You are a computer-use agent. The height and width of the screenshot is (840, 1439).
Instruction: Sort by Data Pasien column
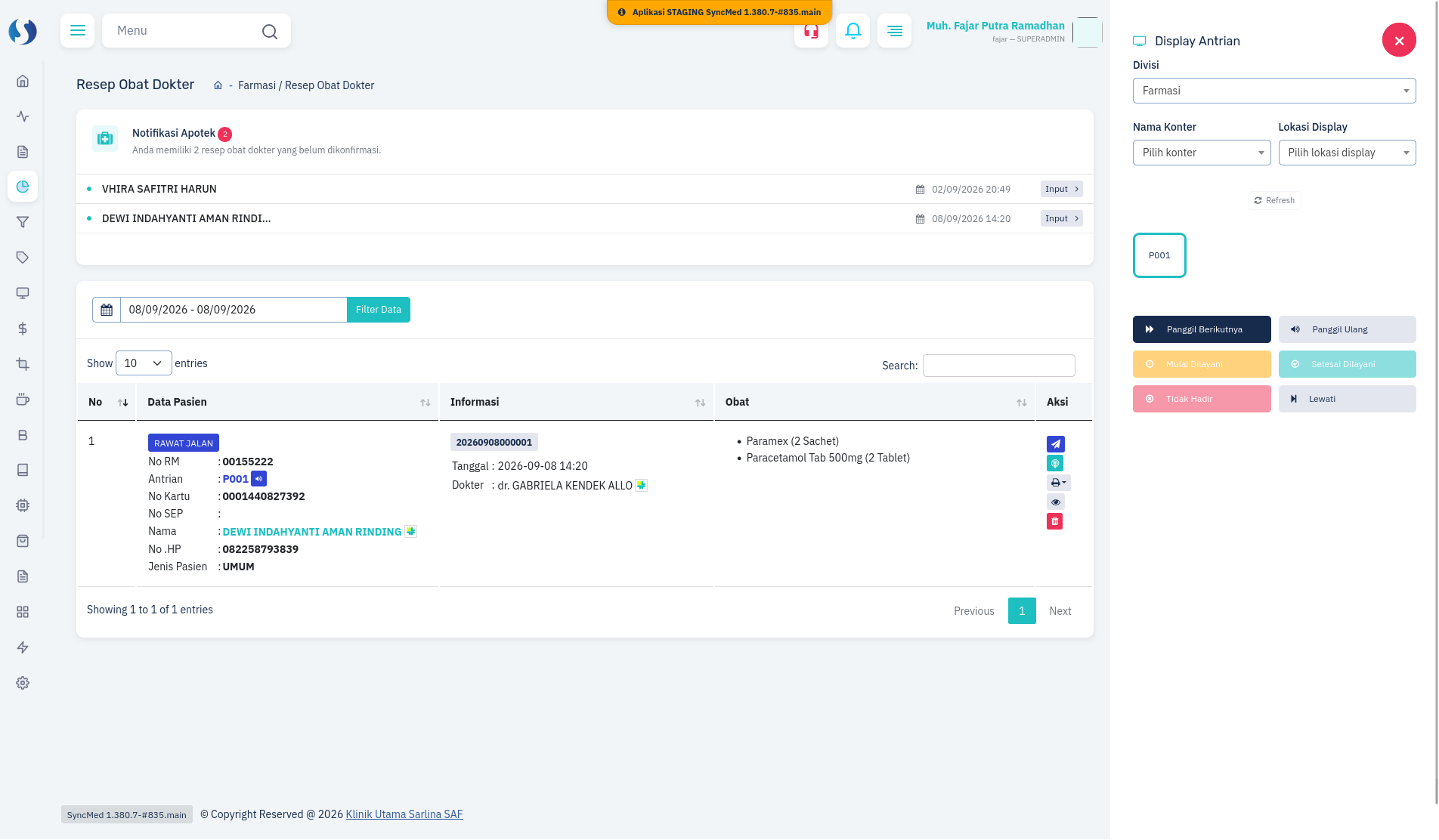click(x=287, y=402)
